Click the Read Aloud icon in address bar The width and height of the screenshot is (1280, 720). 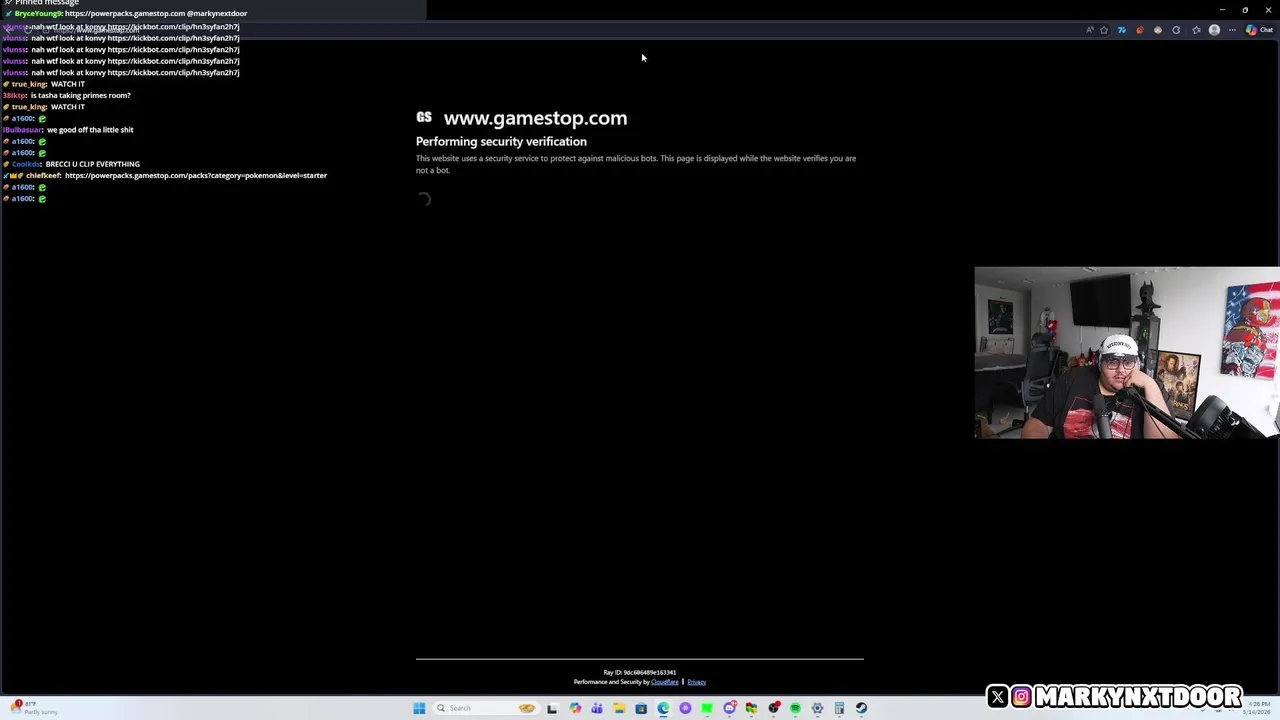[x=1090, y=30]
